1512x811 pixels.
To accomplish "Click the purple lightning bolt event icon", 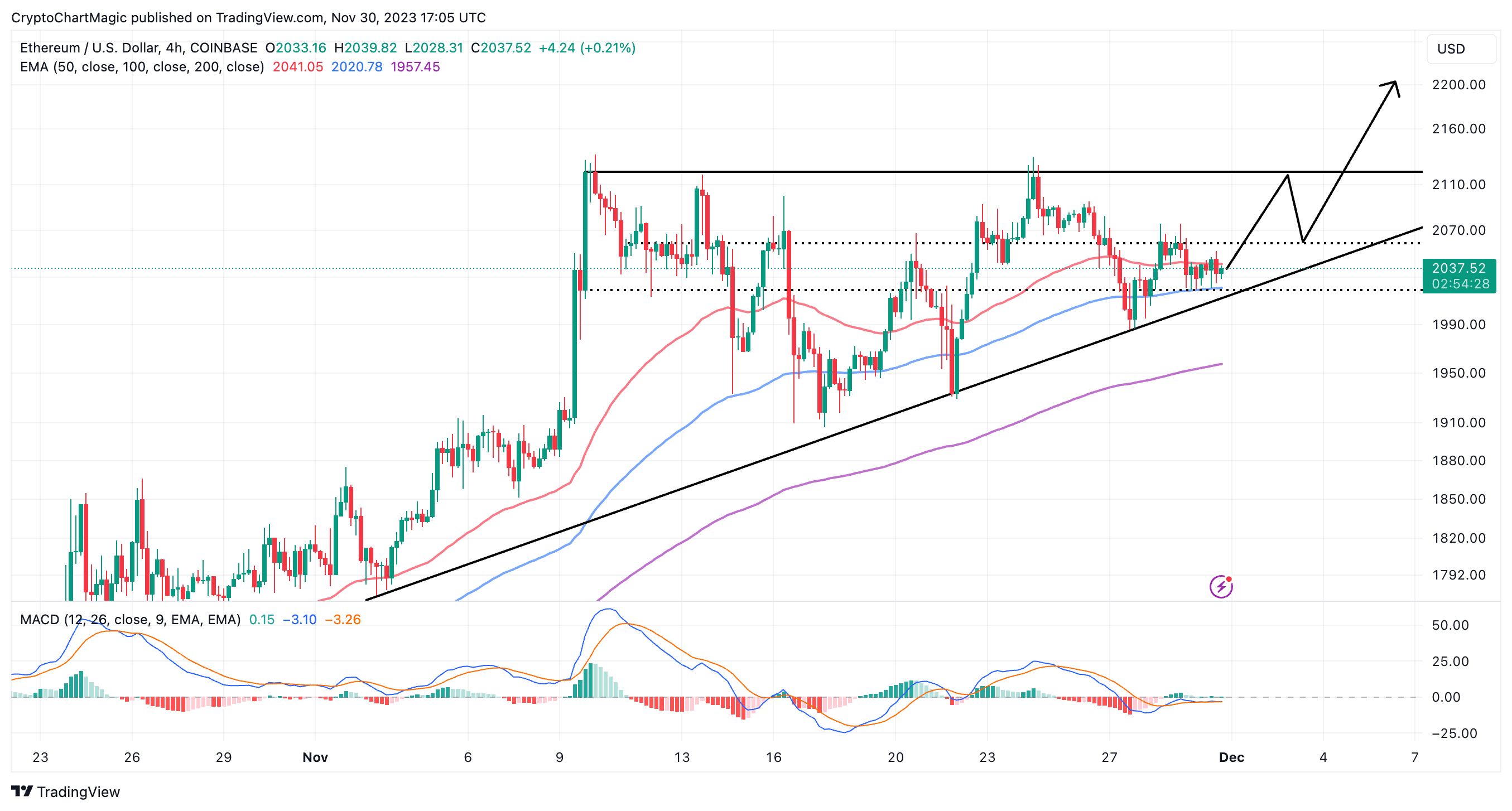I will click(1221, 586).
